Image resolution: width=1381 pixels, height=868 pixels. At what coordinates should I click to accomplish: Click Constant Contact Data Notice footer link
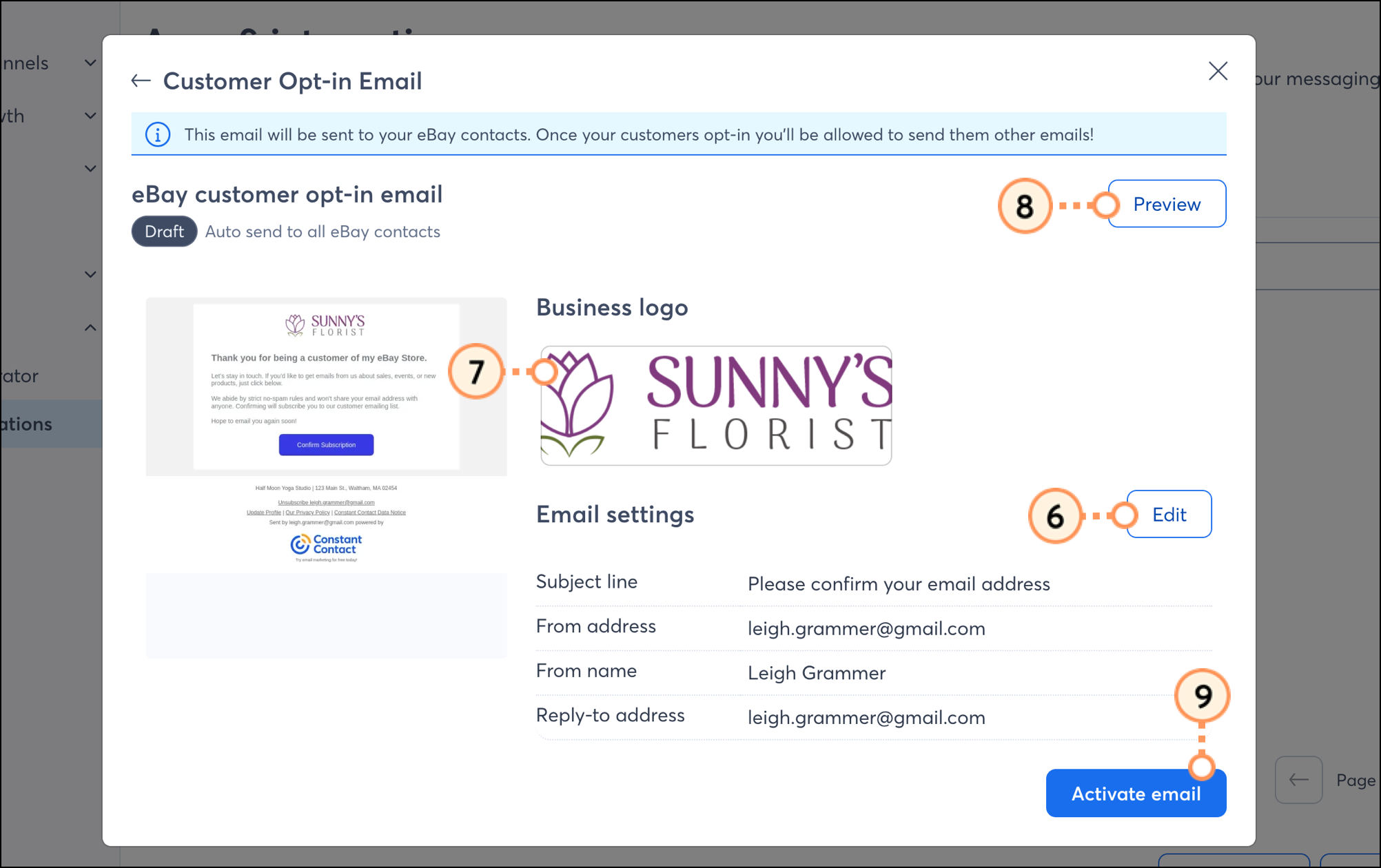(370, 513)
